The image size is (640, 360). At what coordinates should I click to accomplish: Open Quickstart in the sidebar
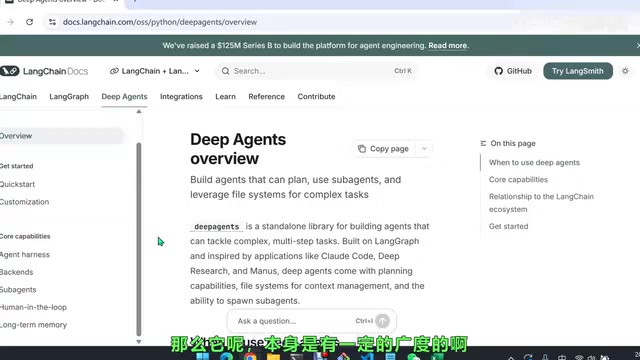18,184
